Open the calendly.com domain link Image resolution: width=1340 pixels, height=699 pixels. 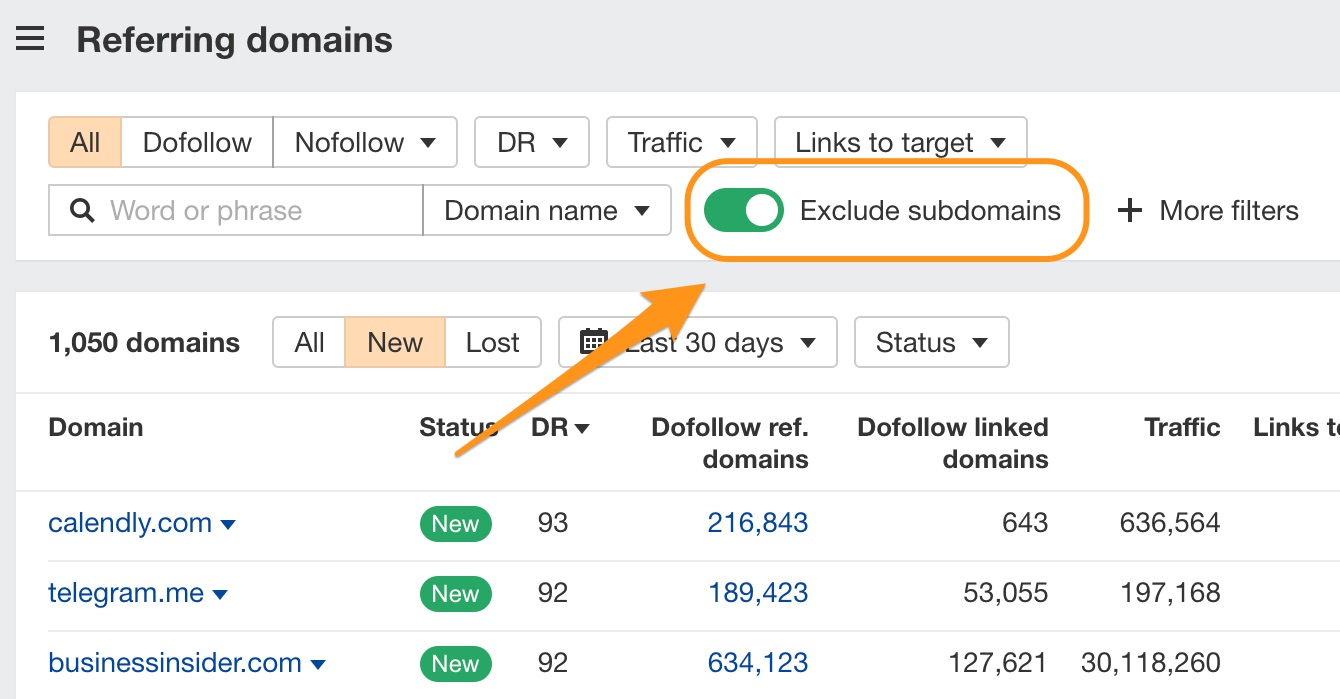coord(130,523)
